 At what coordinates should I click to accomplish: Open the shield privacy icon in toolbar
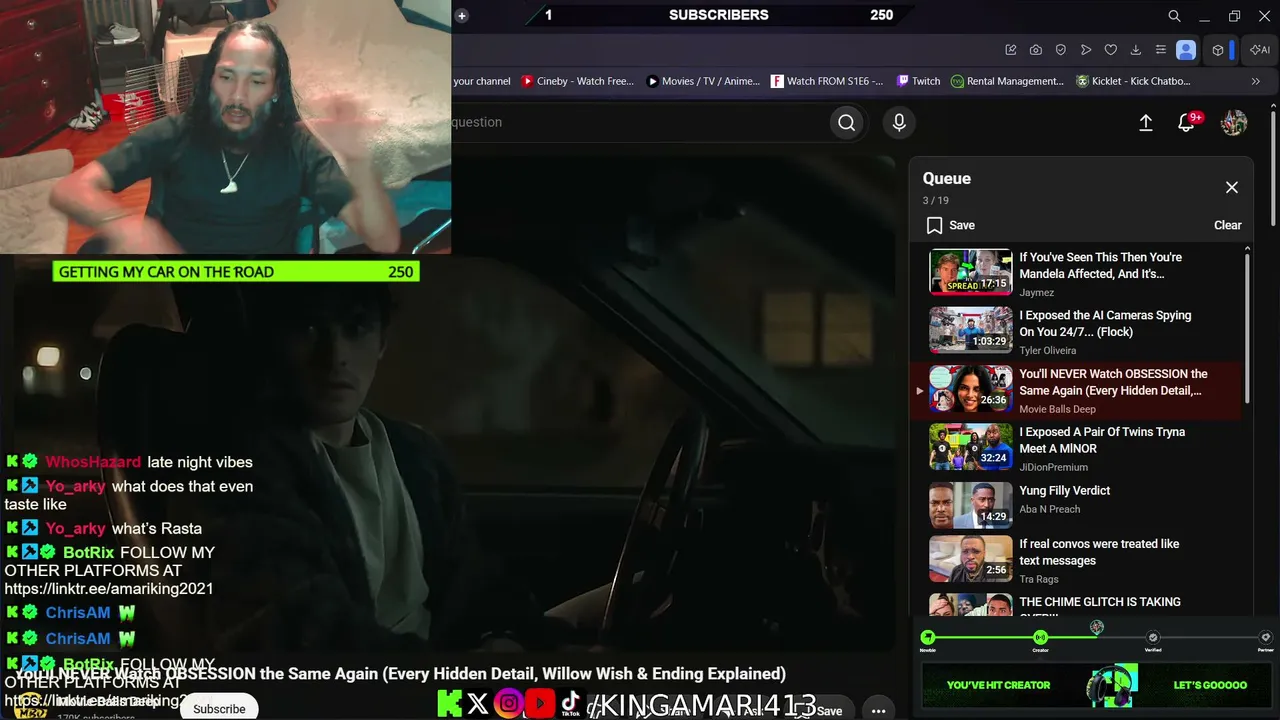[x=1061, y=50]
